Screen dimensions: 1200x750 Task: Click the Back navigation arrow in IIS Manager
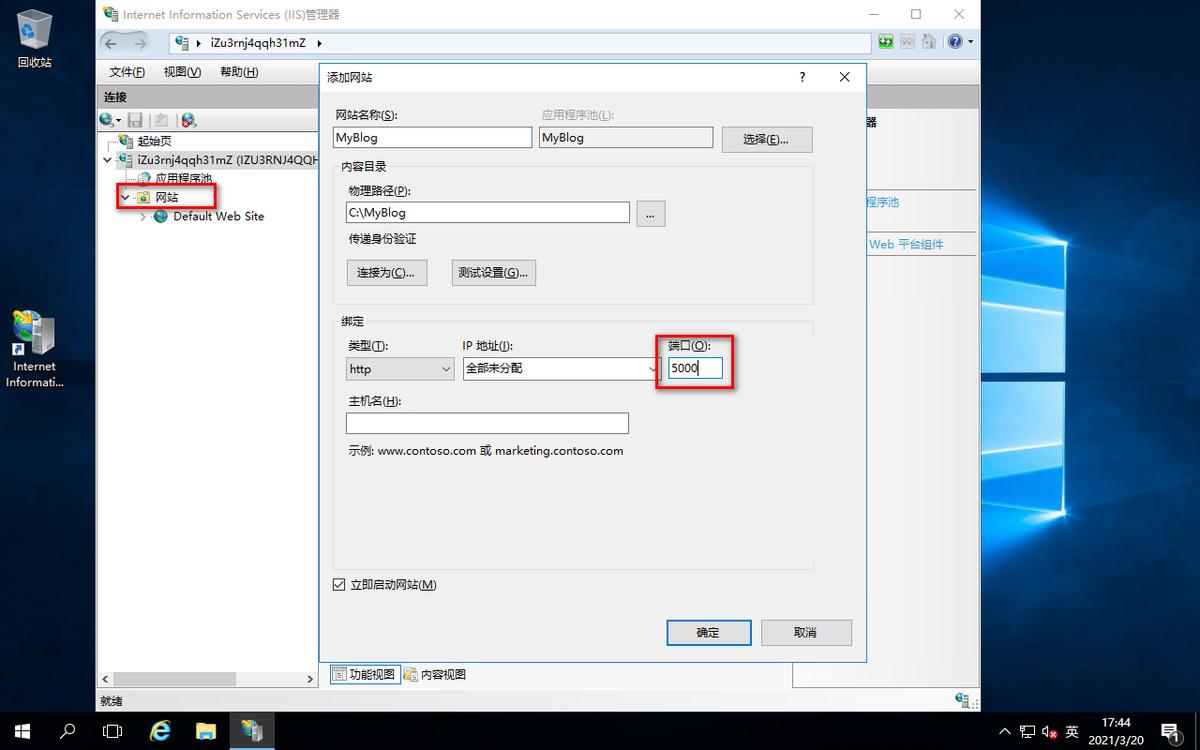coord(111,43)
